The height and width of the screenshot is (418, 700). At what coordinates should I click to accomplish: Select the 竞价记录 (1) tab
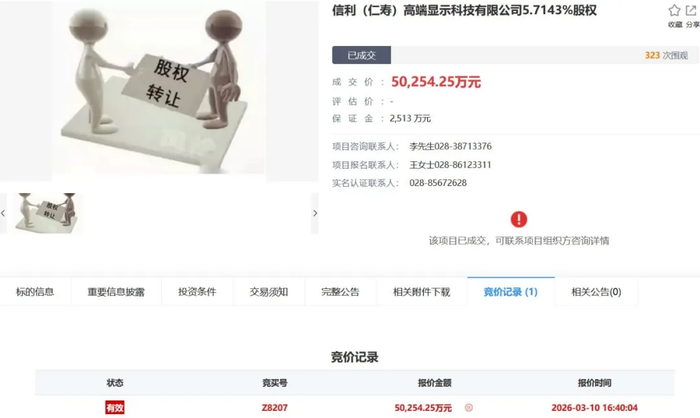pyautogui.click(x=511, y=292)
